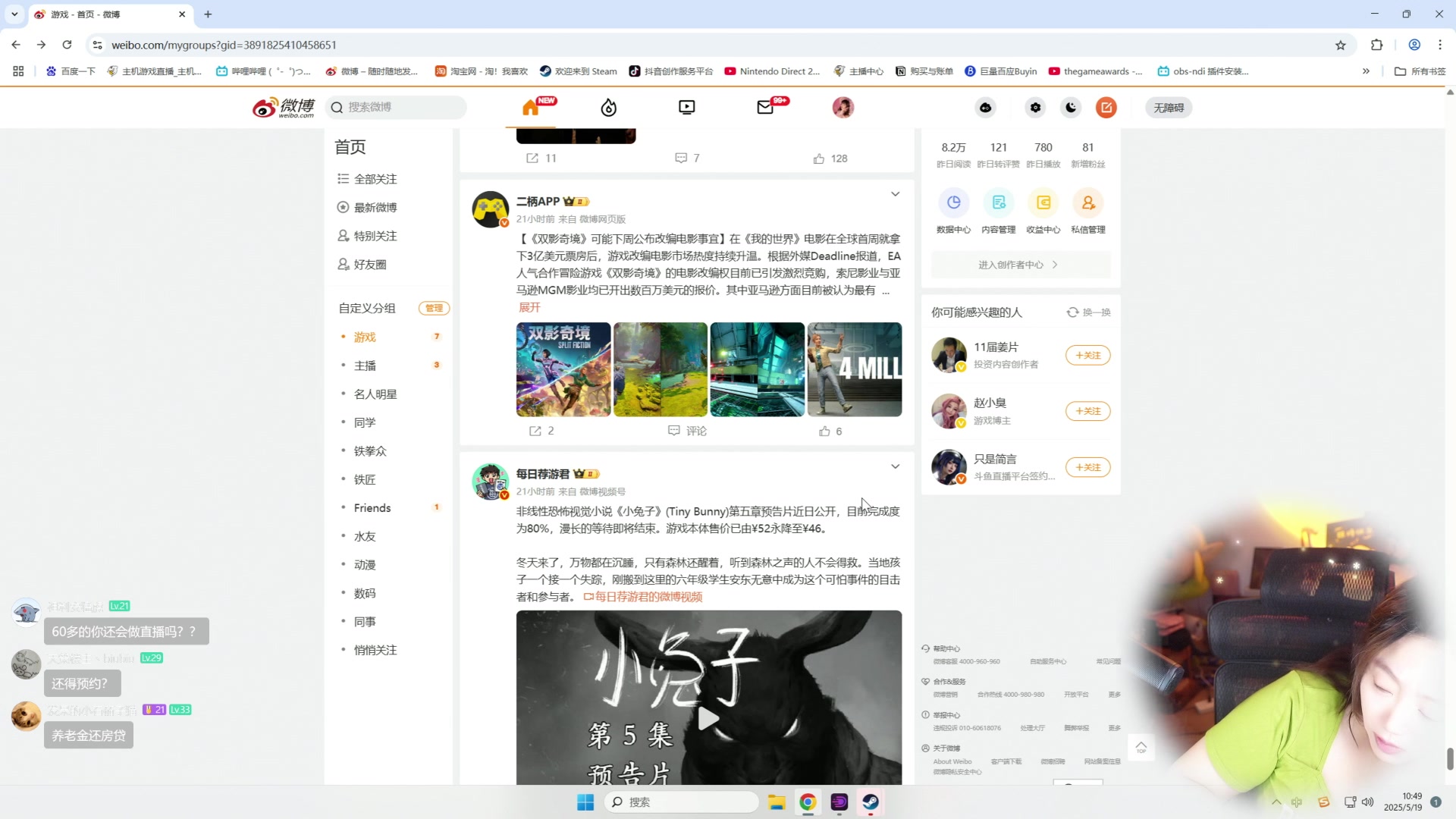
Task: Select the 悄悄关注 group
Action: (x=375, y=650)
